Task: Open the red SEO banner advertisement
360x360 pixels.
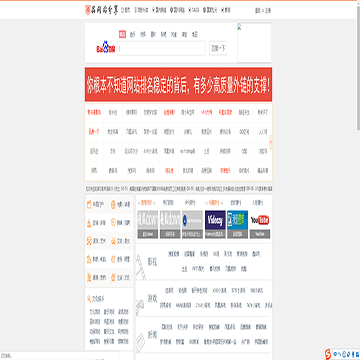Action: (x=178, y=85)
